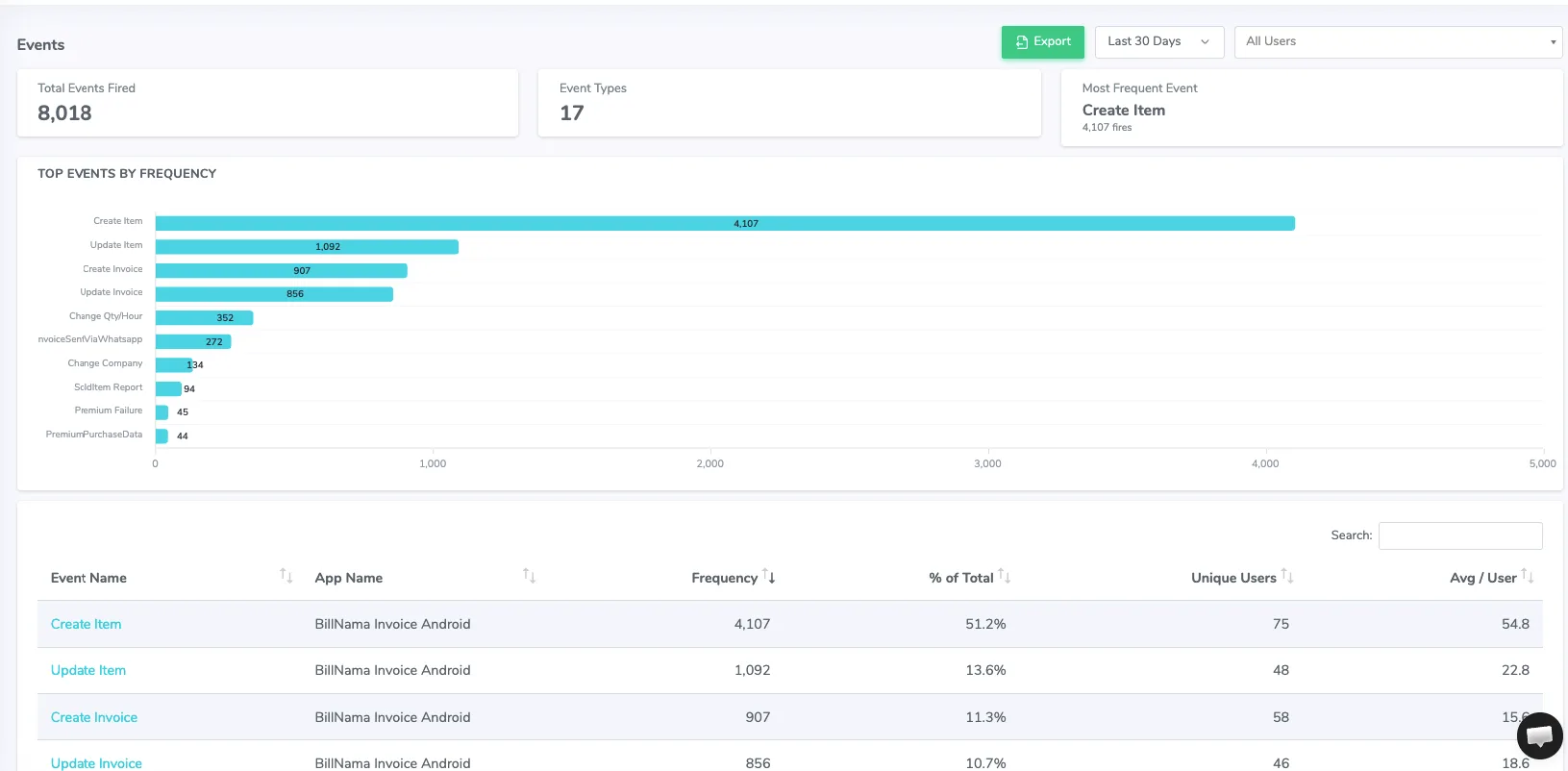The height and width of the screenshot is (771, 1568).
Task: Click the chart y-axis label Premium Failure
Action: click(x=109, y=410)
